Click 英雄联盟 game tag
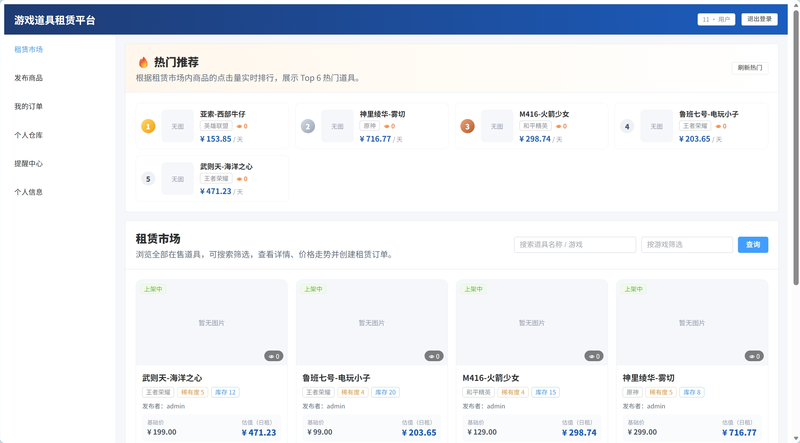This screenshot has height=443, width=800. [x=216, y=126]
